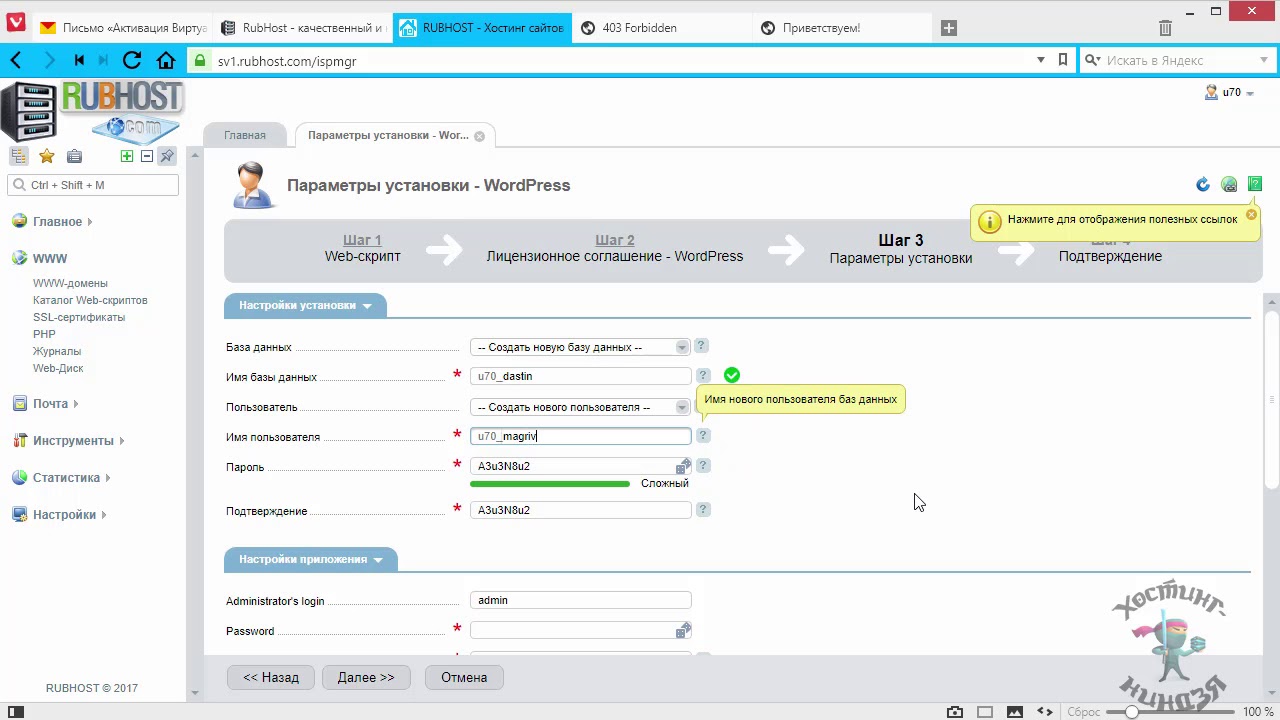Click the Далее >> button
This screenshot has height=720, width=1280.
point(366,677)
